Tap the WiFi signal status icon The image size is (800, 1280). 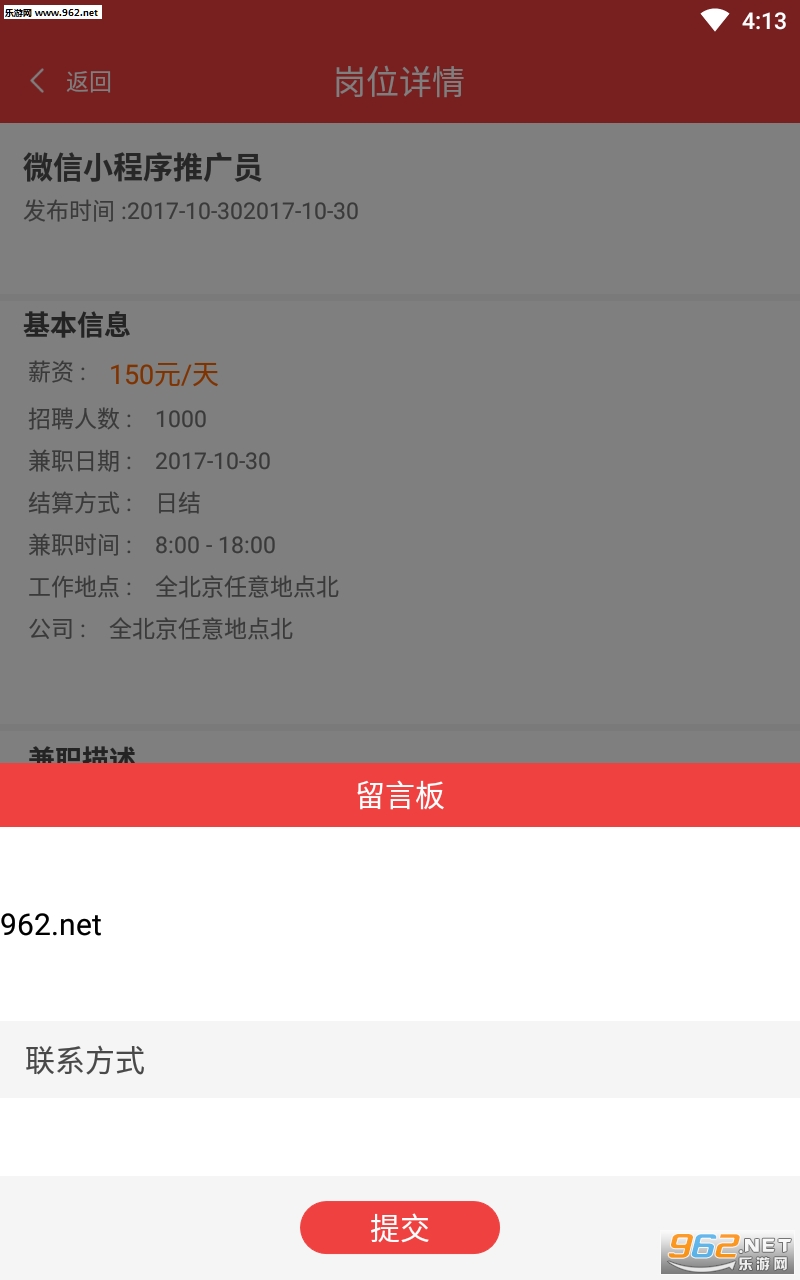coord(714,20)
